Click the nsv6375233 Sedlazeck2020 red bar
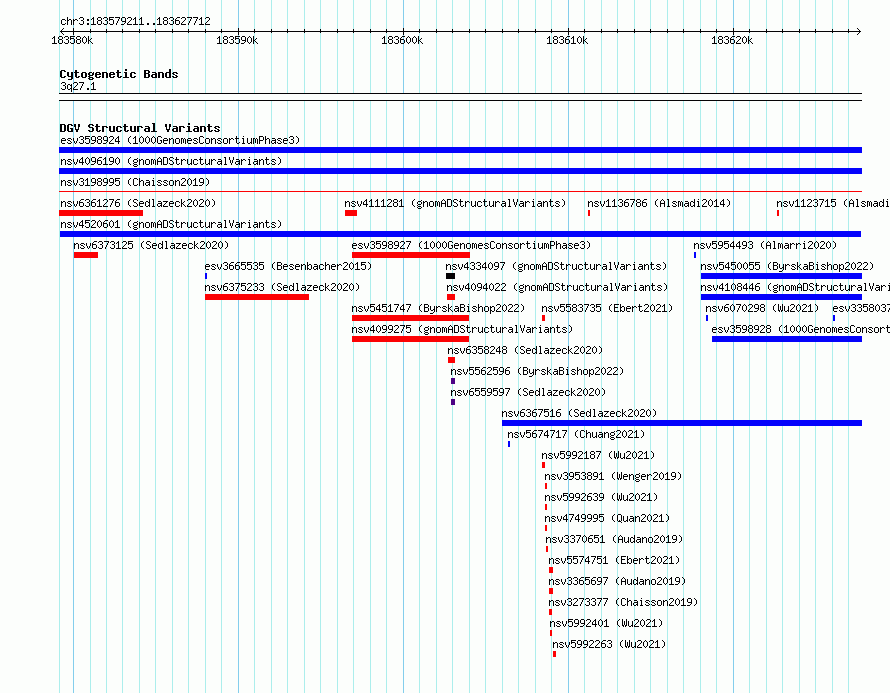 tap(257, 297)
